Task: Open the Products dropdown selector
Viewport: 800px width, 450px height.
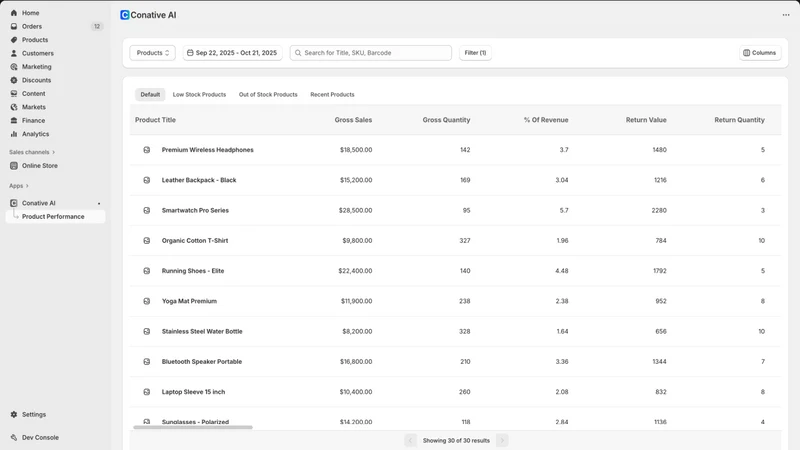Action: [x=153, y=53]
